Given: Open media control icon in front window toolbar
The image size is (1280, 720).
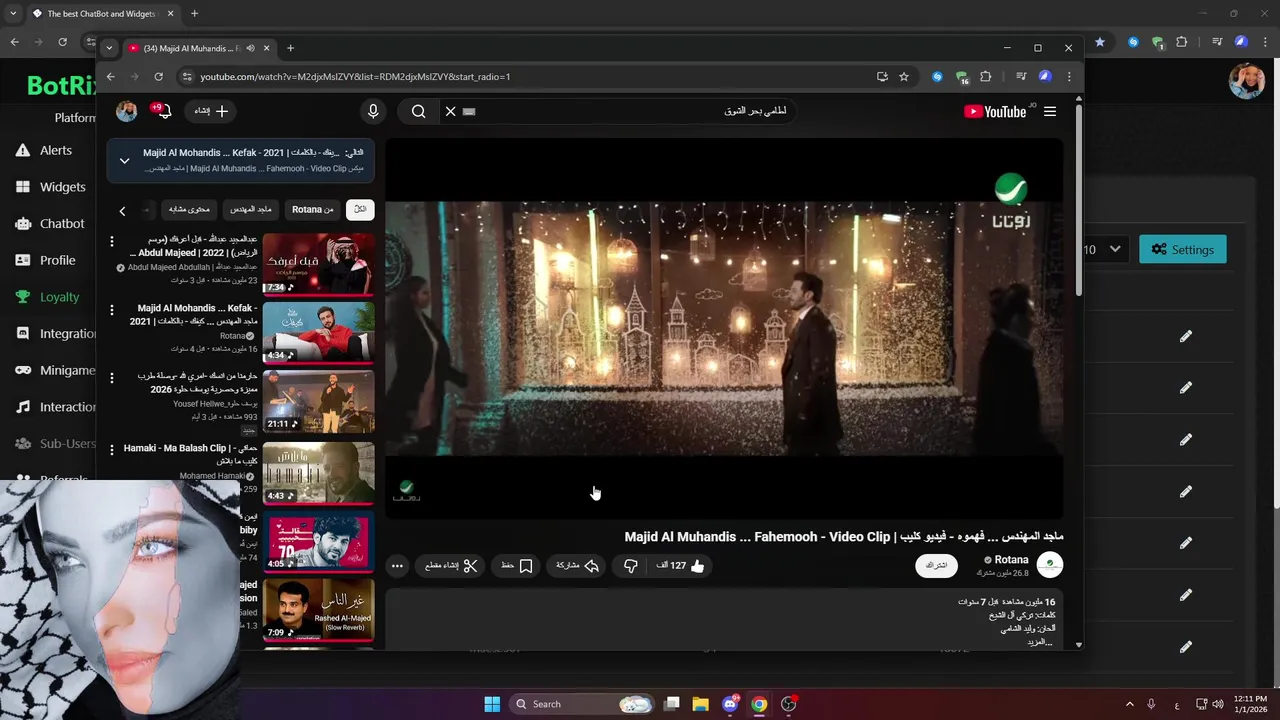Looking at the screenshot, I should pyautogui.click(x=1021, y=76).
